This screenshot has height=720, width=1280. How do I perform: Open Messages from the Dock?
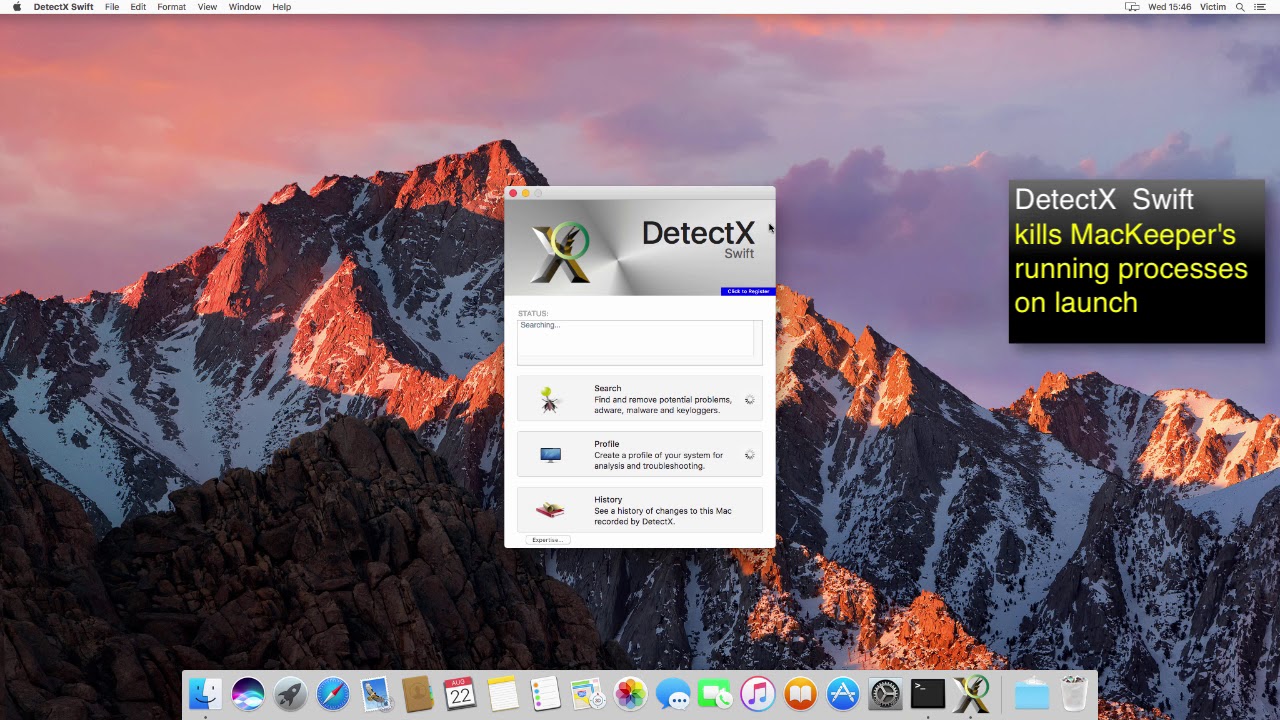click(673, 693)
